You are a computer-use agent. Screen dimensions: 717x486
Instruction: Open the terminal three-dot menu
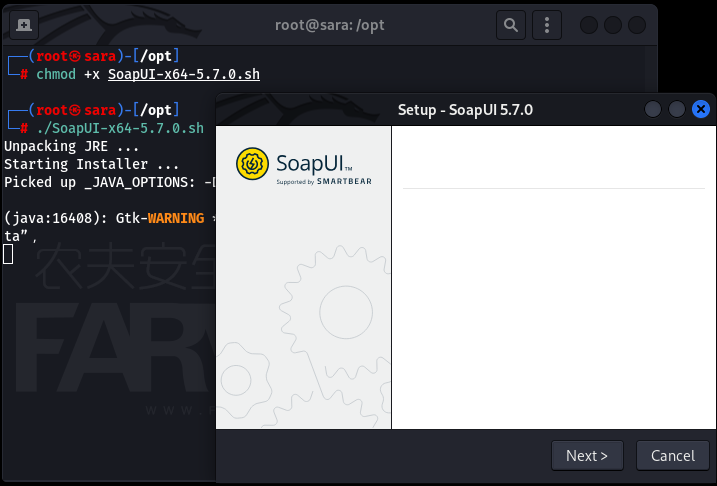click(547, 25)
